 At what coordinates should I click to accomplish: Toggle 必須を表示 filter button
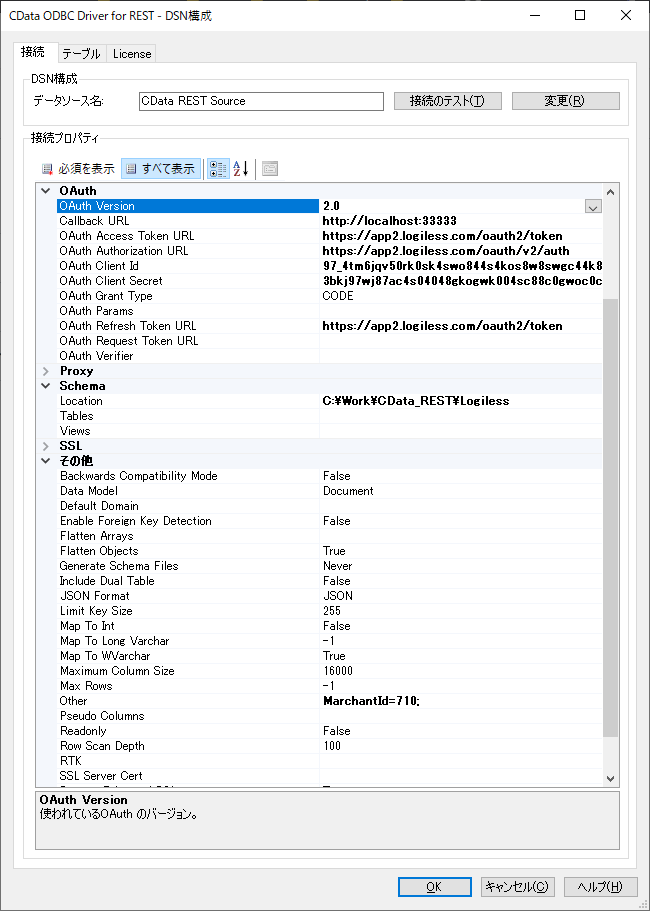tap(78, 169)
